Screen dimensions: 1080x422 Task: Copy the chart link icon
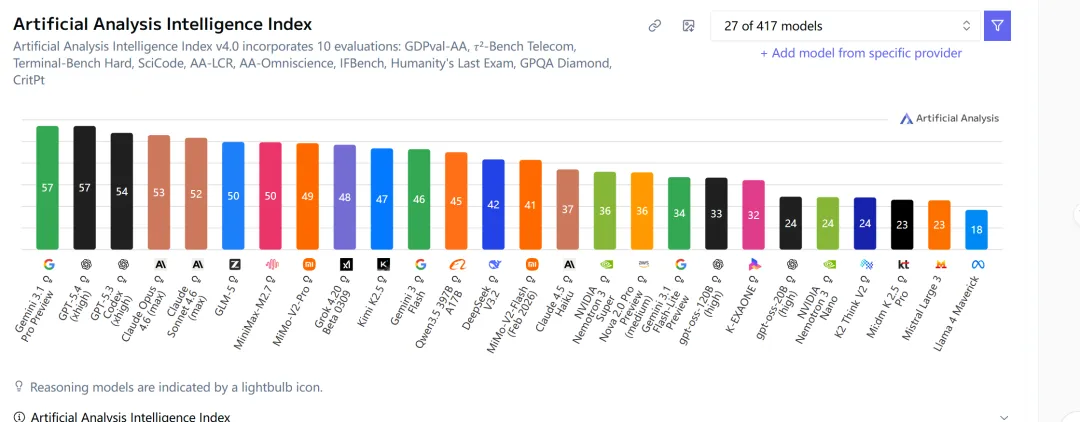(x=655, y=26)
